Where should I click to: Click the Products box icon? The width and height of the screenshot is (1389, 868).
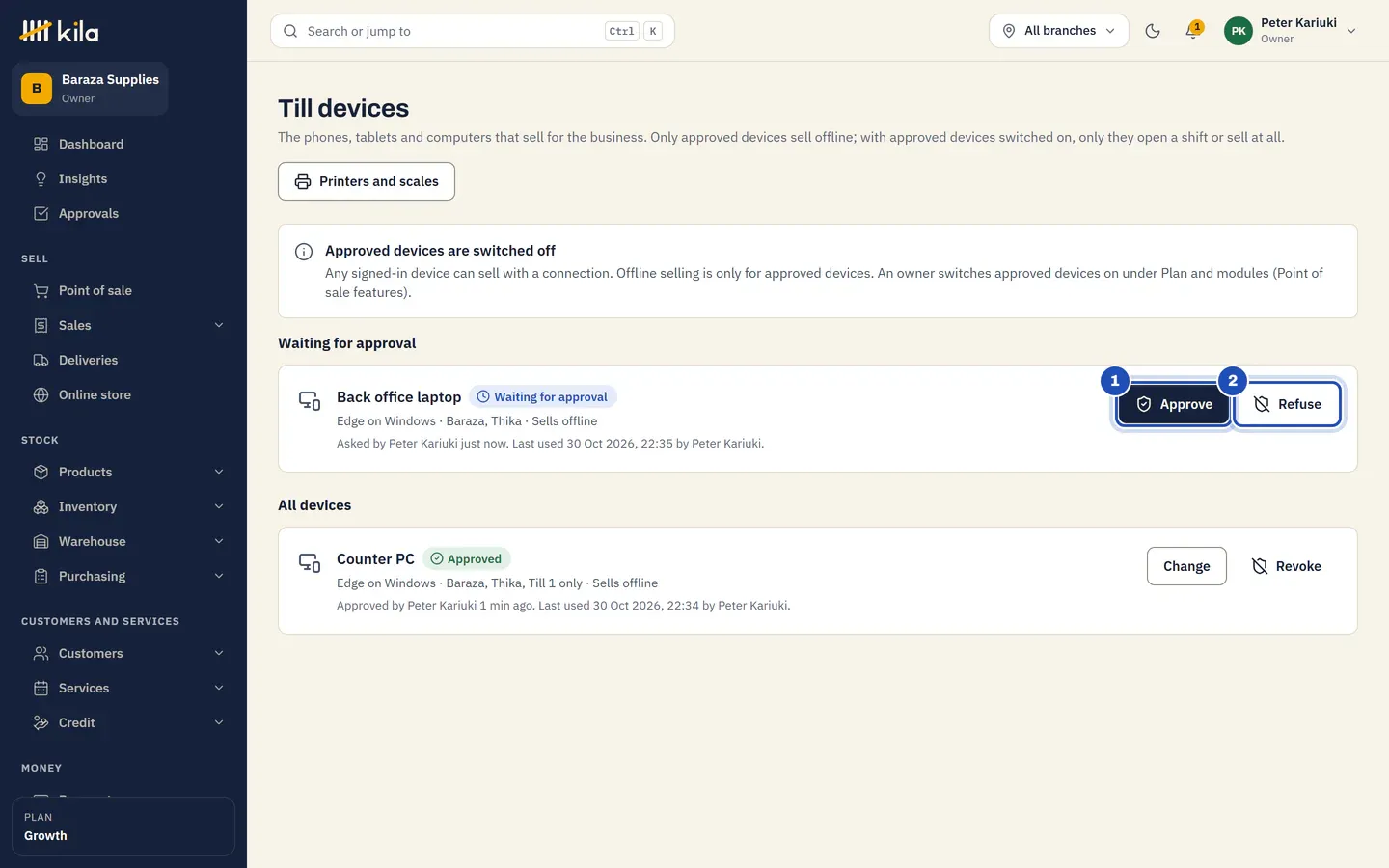tap(41, 473)
